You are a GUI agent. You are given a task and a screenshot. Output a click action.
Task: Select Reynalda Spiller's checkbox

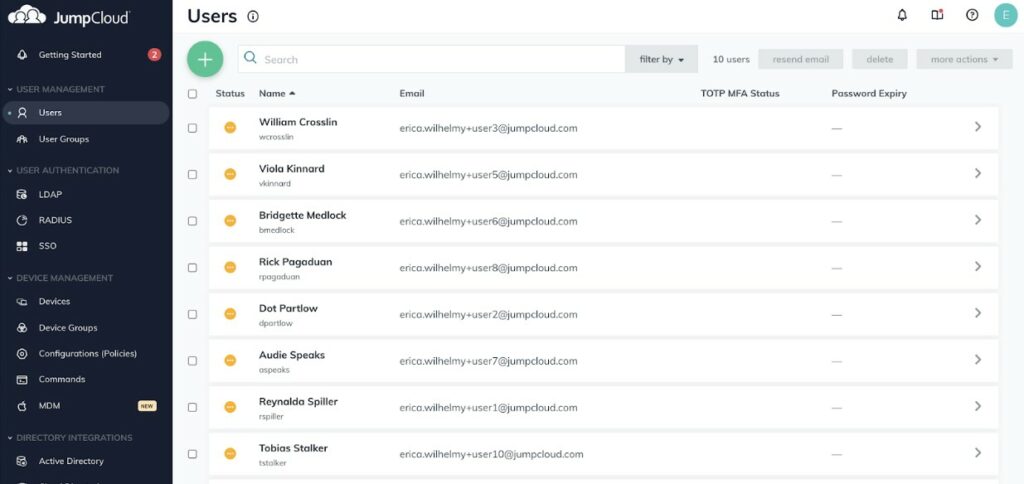click(x=192, y=407)
